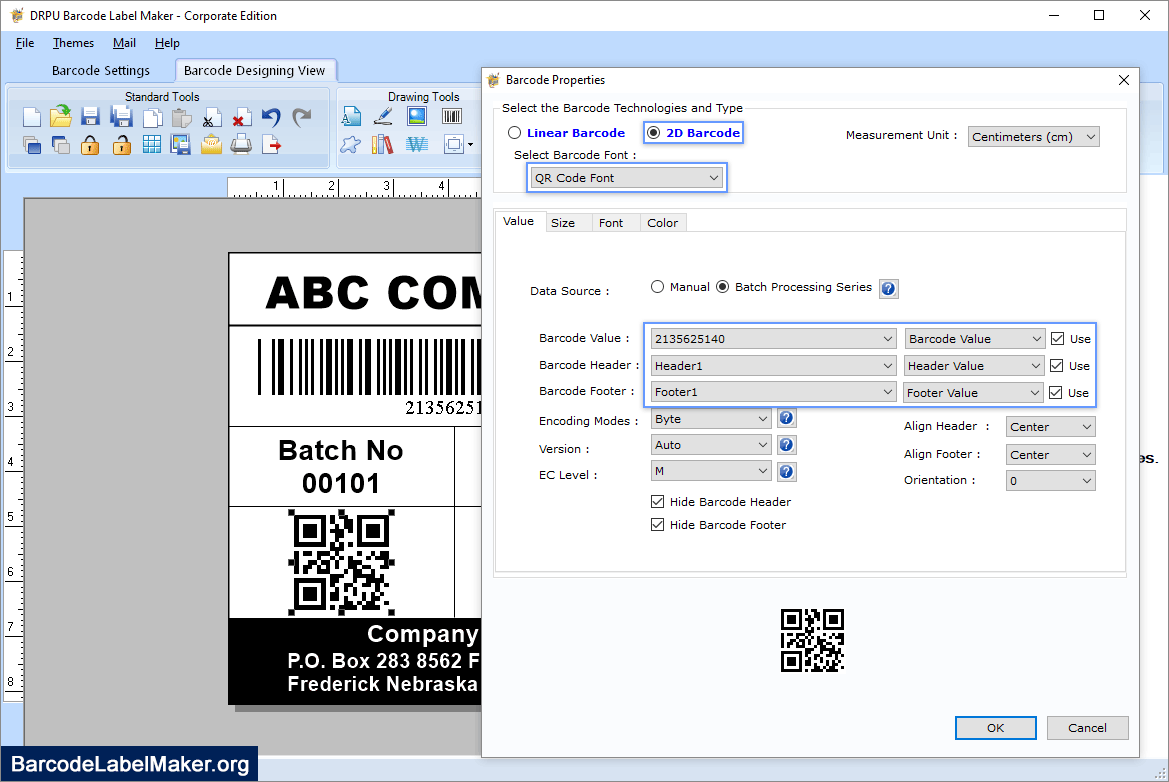Open the Align Footer Center dropdown

pyautogui.click(x=1050, y=455)
